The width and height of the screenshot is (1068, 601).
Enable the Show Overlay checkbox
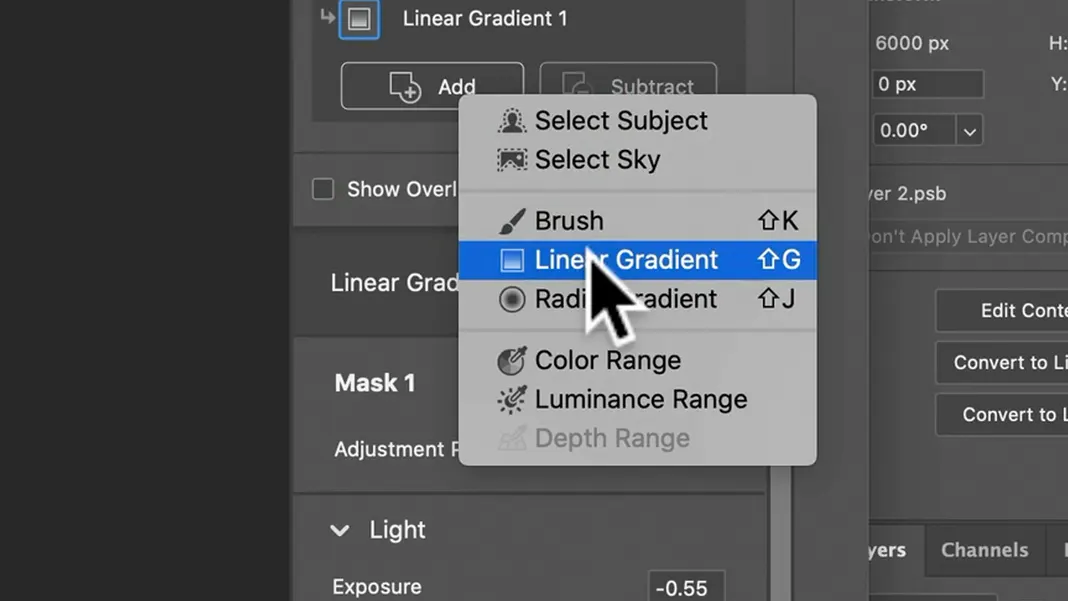[323, 189]
